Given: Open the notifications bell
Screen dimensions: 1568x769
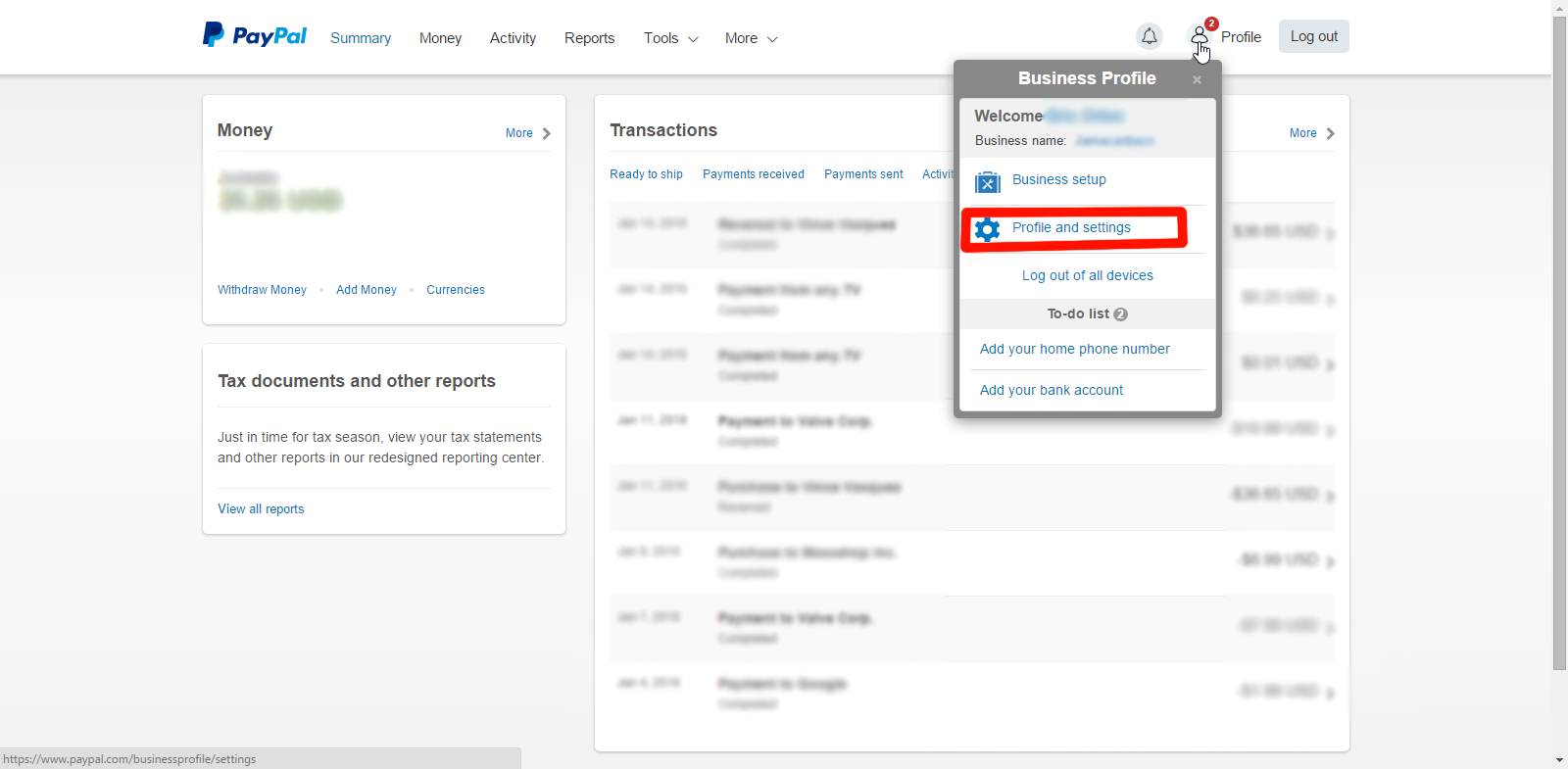Looking at the screenshot, I should click(1150, 36).
